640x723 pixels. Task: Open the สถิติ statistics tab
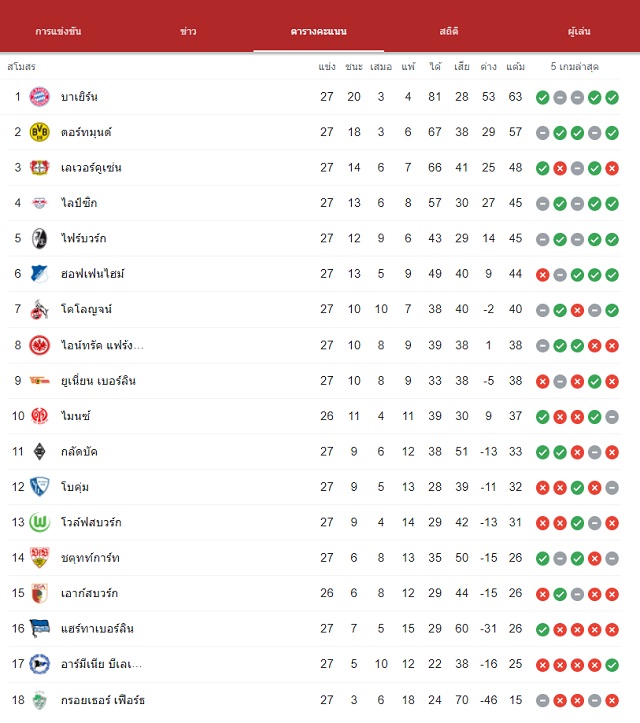449,31
